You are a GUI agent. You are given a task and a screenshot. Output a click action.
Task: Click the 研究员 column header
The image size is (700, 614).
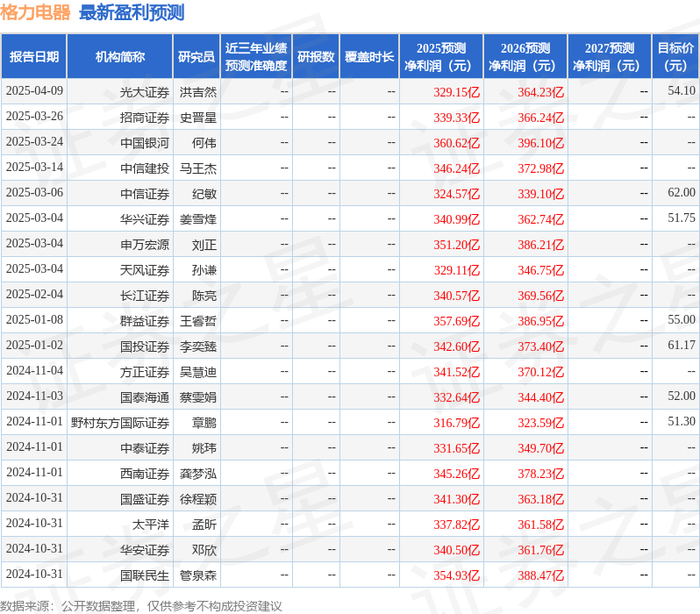(196, 57)
